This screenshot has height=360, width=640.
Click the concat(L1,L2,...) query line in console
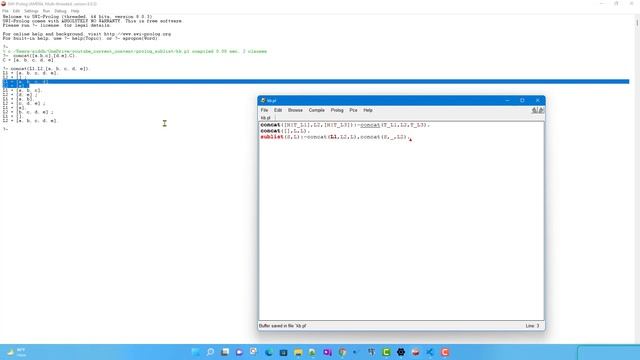point(45,69)
